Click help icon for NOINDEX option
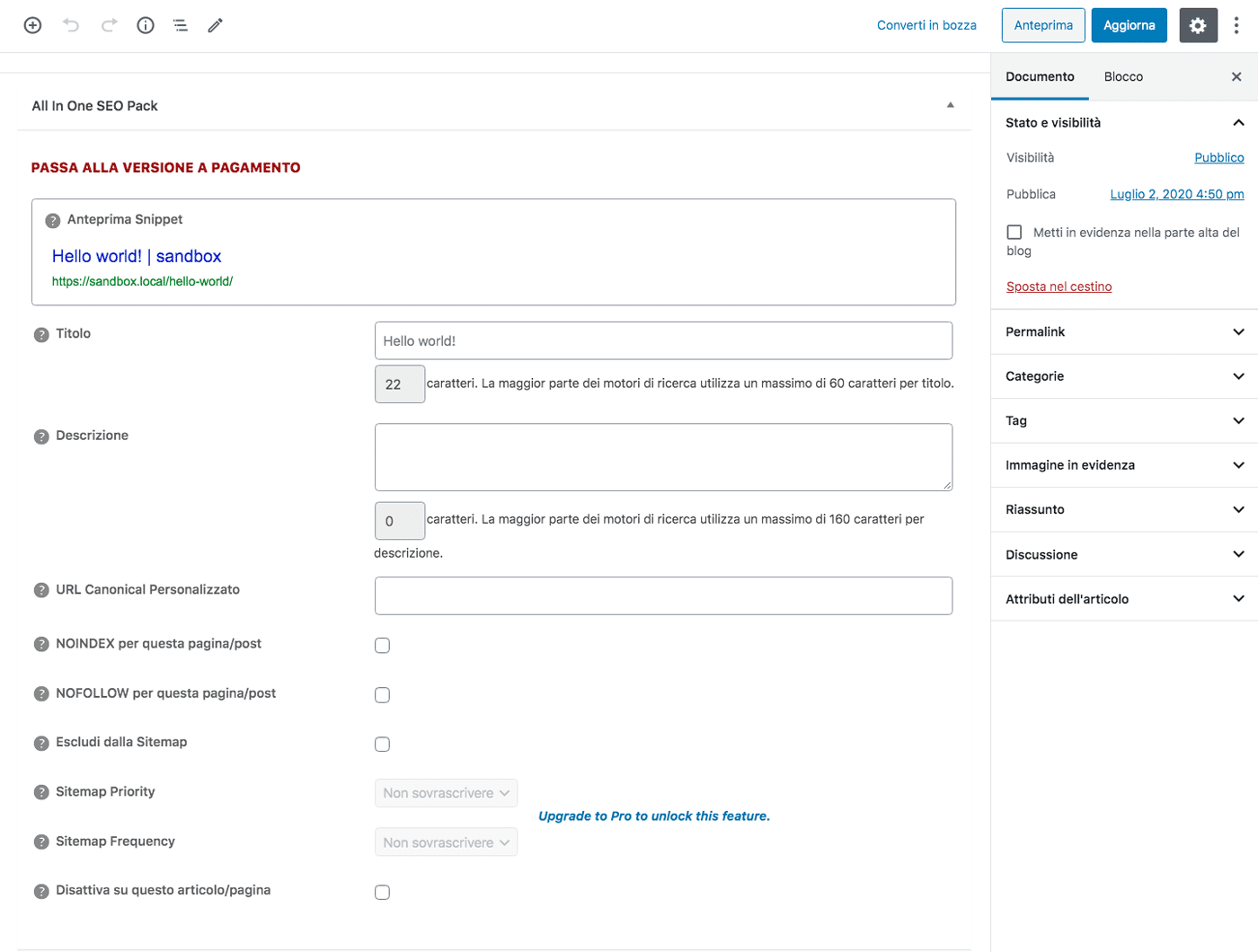The width and height of the screenshot is (1258, 952). [x=41, y=644]
